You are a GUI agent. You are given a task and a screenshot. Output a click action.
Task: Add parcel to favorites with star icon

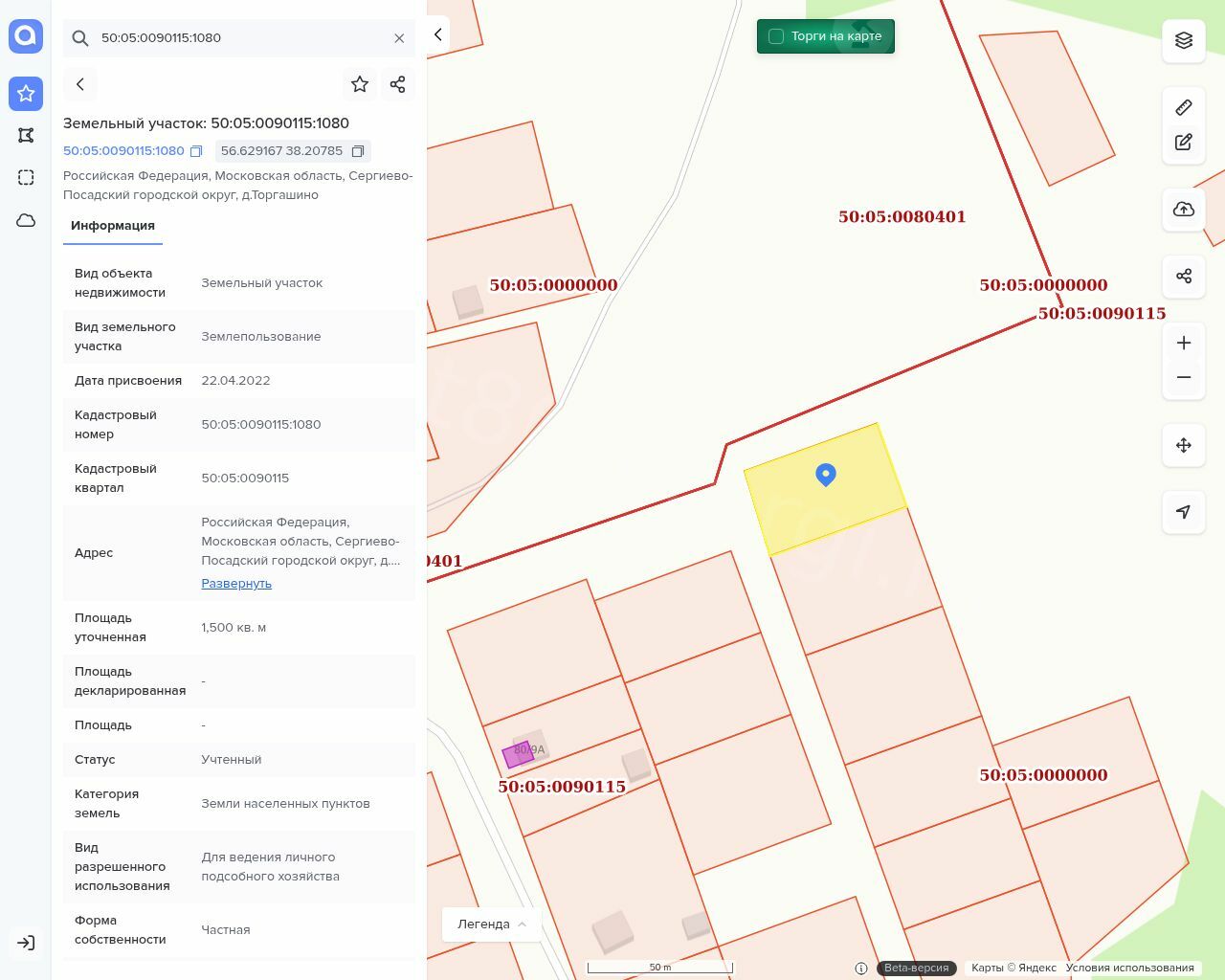click(360, 84)
